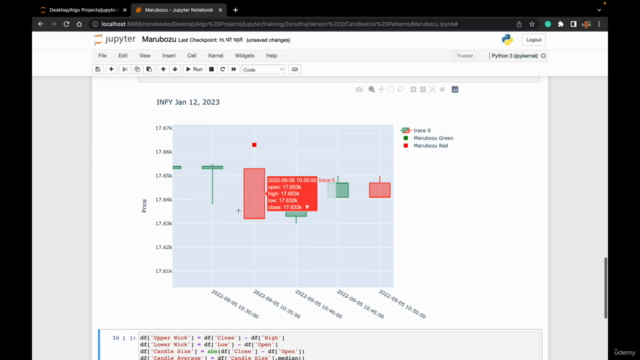Open the View menu
640x360 pixels.
[145, 56]
